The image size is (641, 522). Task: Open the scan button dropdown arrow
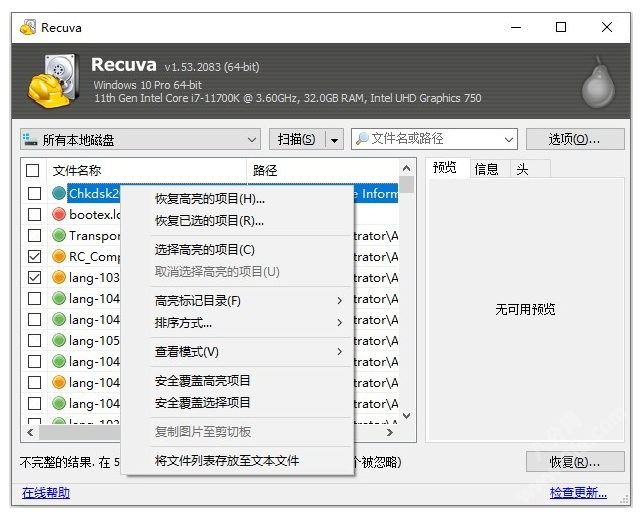334,140
